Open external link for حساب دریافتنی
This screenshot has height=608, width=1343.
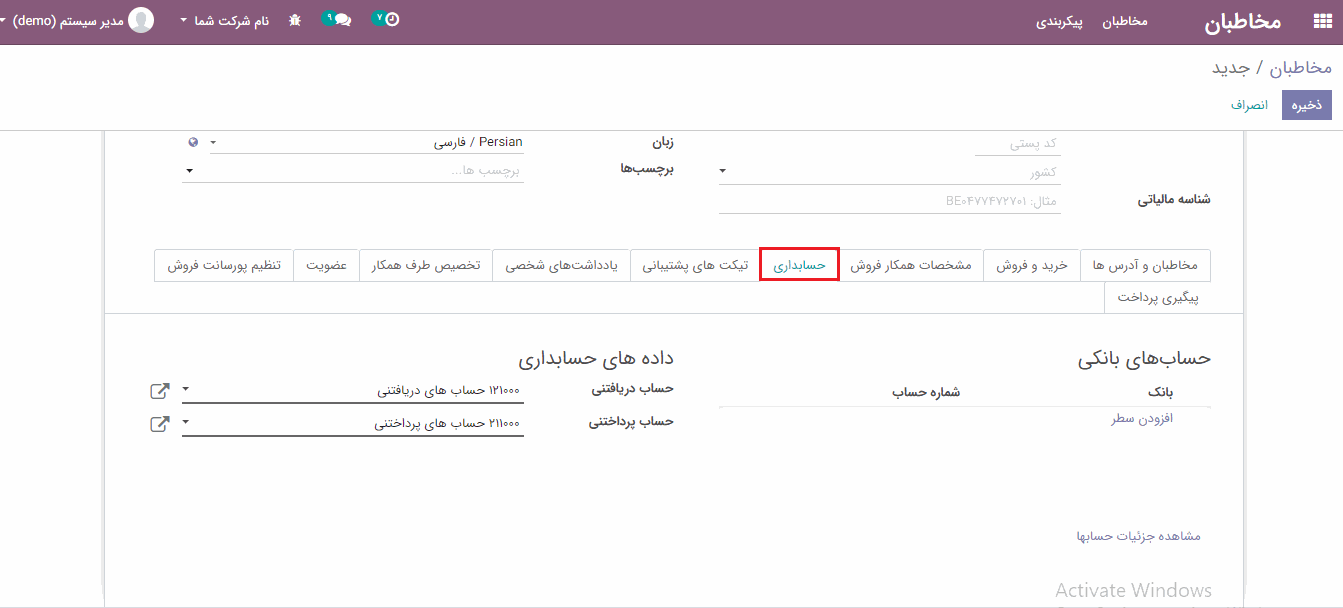click(x=159, y=391)
